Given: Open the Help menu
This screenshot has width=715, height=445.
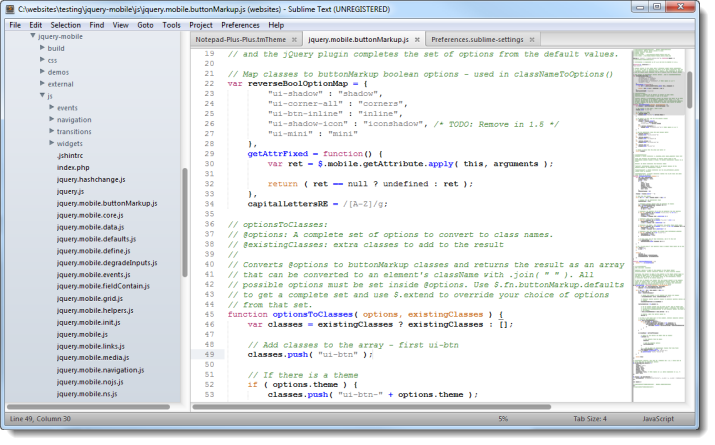Looking at the screenshot, I should (276, 25).
